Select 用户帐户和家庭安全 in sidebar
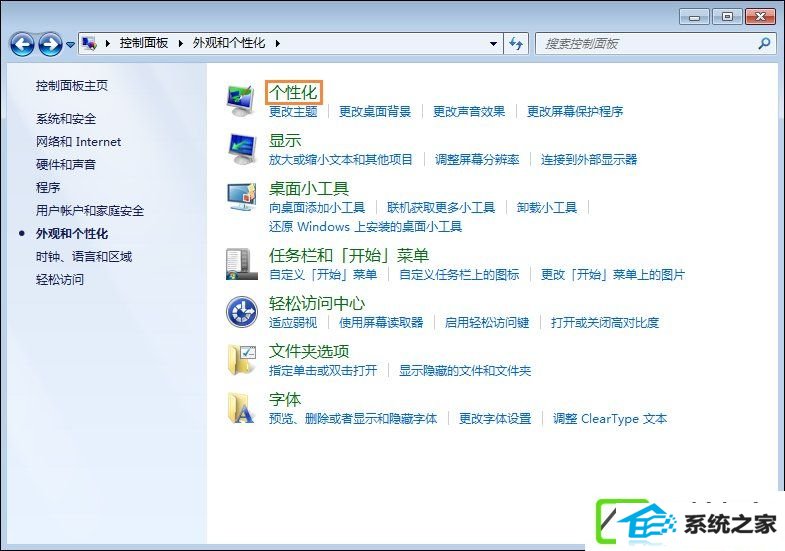 (x=90, y=211)
